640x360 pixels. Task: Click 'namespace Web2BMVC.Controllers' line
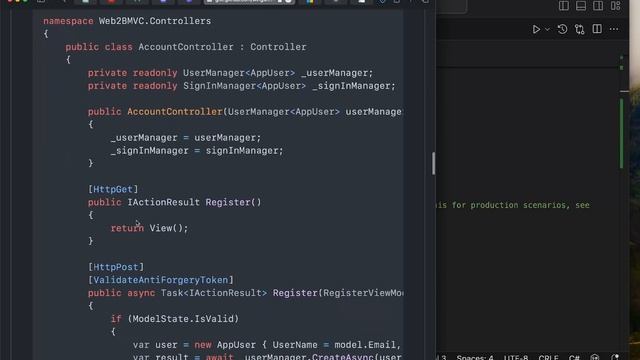click(x=127, y=21)
